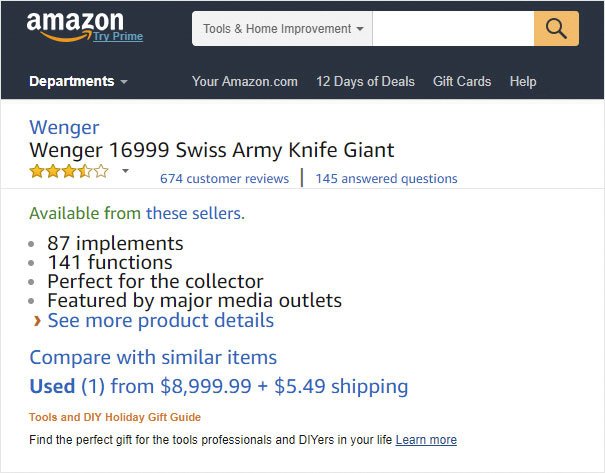This screenshot has height=473, width=605.
Task: Click the 'these sellers' link
Action: [195, 213]
